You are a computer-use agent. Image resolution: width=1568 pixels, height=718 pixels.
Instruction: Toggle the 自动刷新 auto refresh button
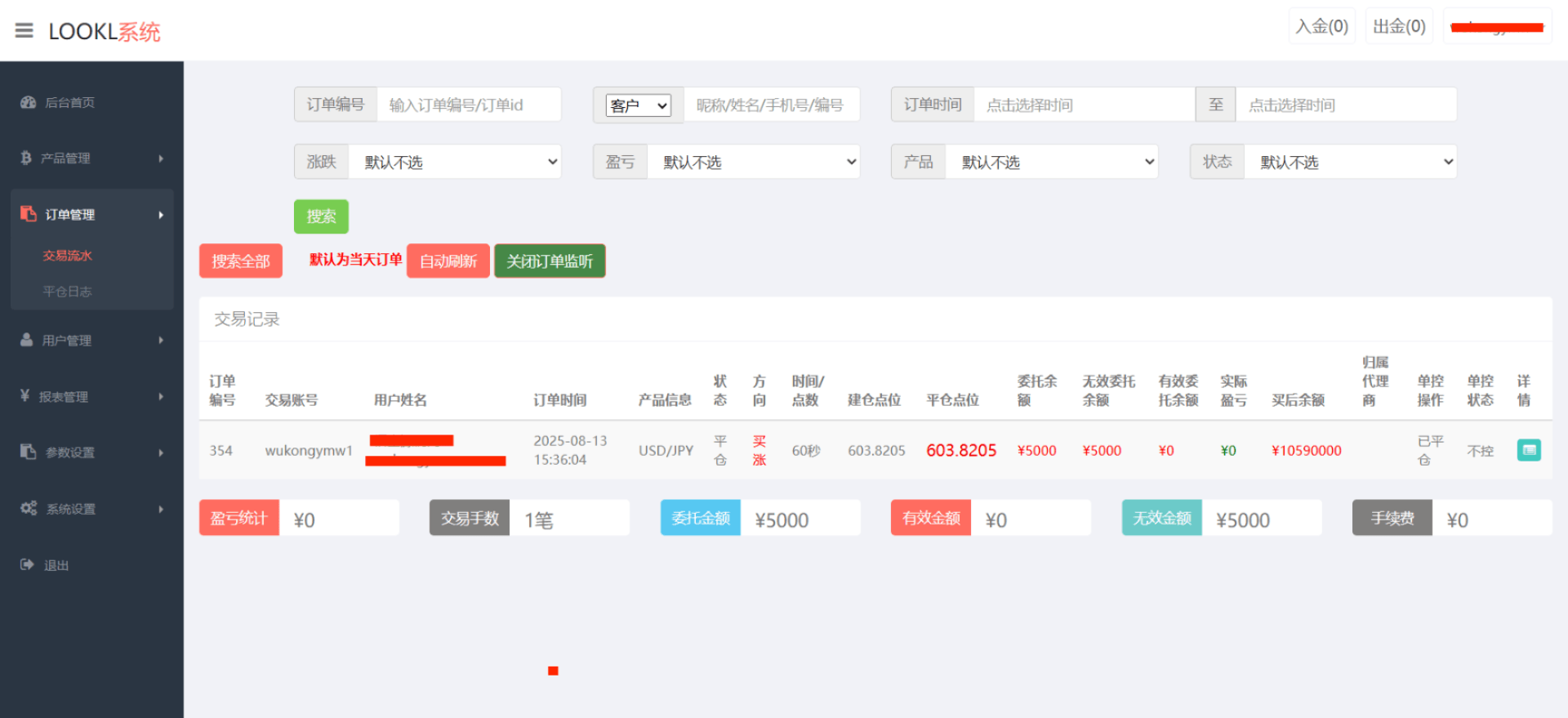(x=448, y=261)
